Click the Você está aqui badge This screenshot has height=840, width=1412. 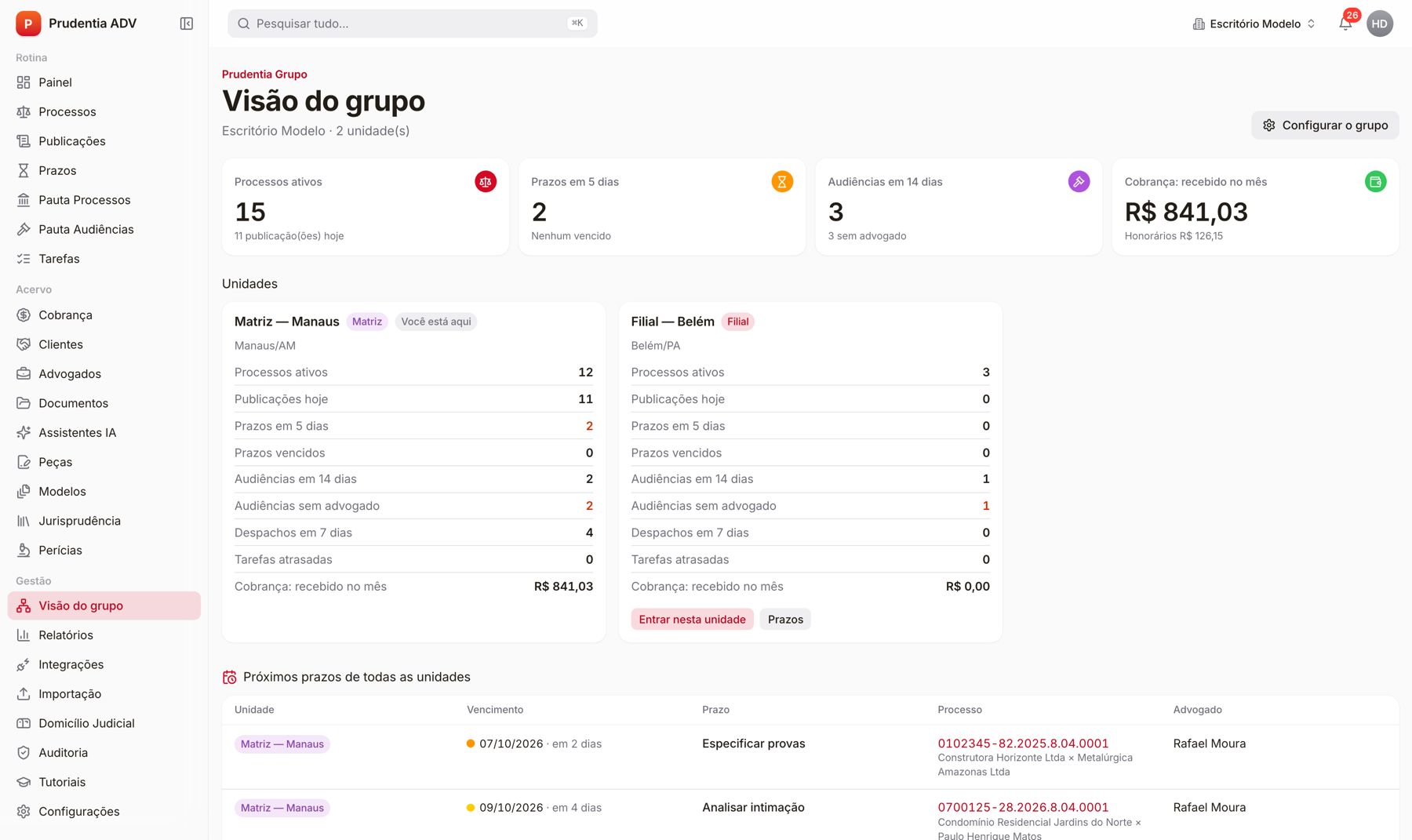[x=436, y=322]
